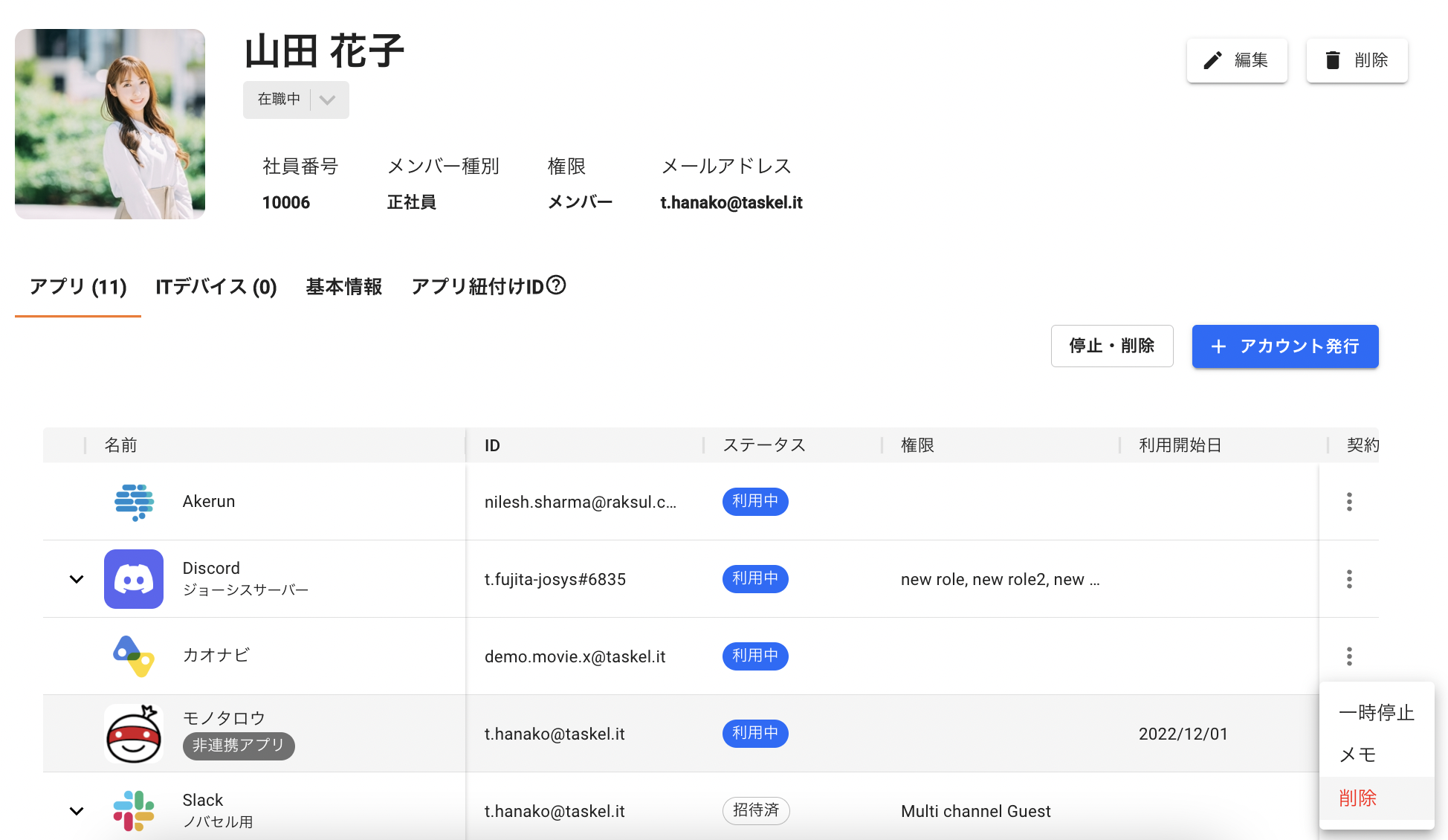The image size is (1448, 840).
Task: Click the Akerun app icon
Action: coord(134,502)
